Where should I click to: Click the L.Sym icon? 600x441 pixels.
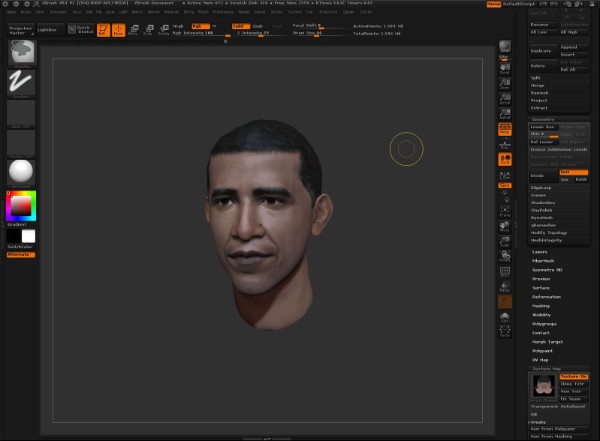click(505, 176)
